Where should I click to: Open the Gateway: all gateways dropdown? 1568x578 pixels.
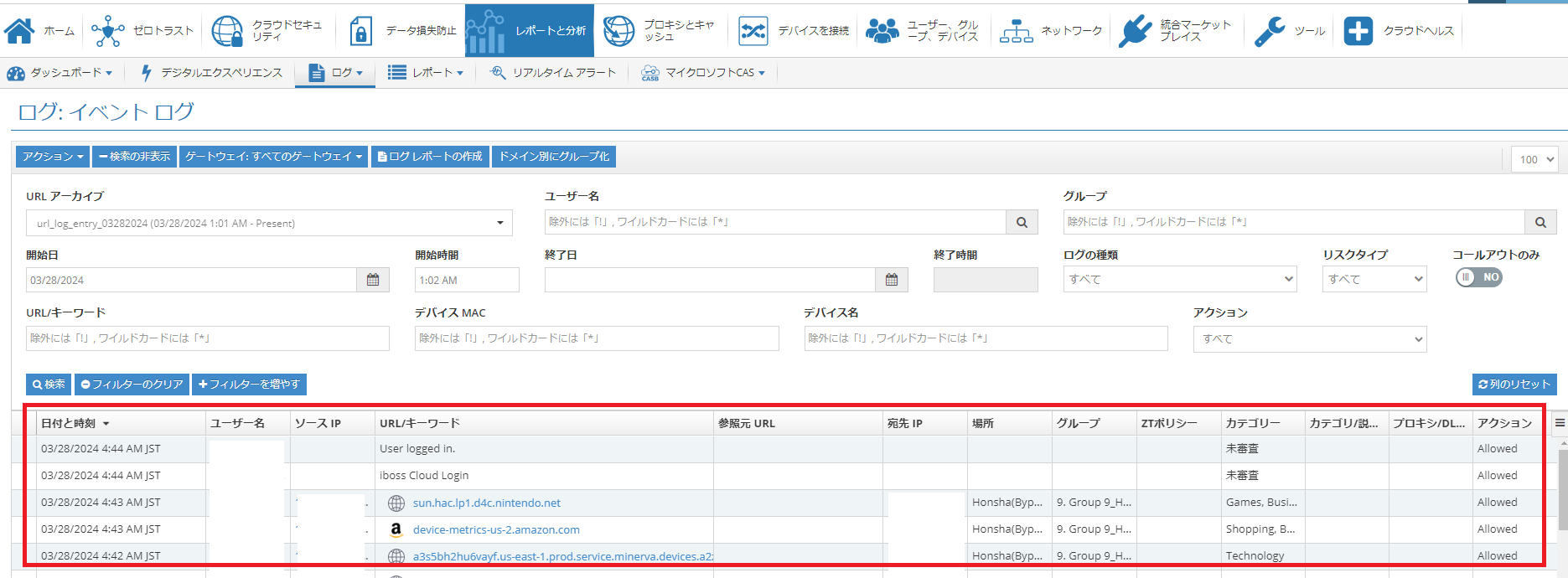(273, 157)
